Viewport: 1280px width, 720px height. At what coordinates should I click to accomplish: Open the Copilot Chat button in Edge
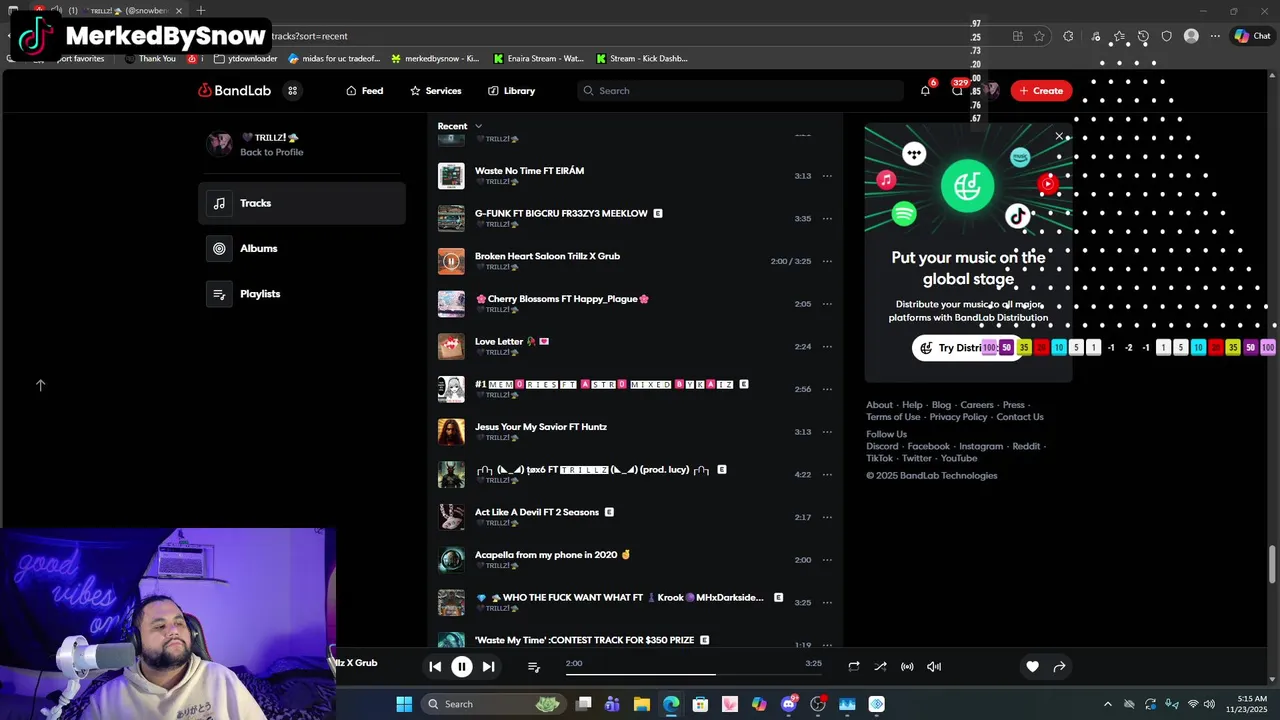[1252, 36]
